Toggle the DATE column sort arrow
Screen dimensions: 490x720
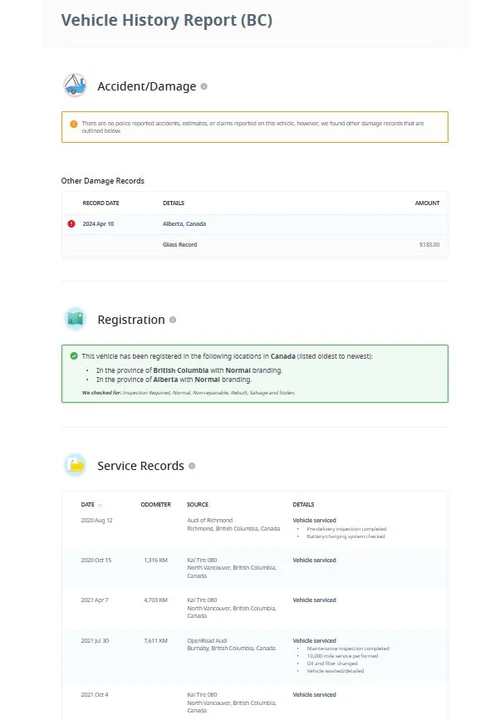click(x=100, y=505)
